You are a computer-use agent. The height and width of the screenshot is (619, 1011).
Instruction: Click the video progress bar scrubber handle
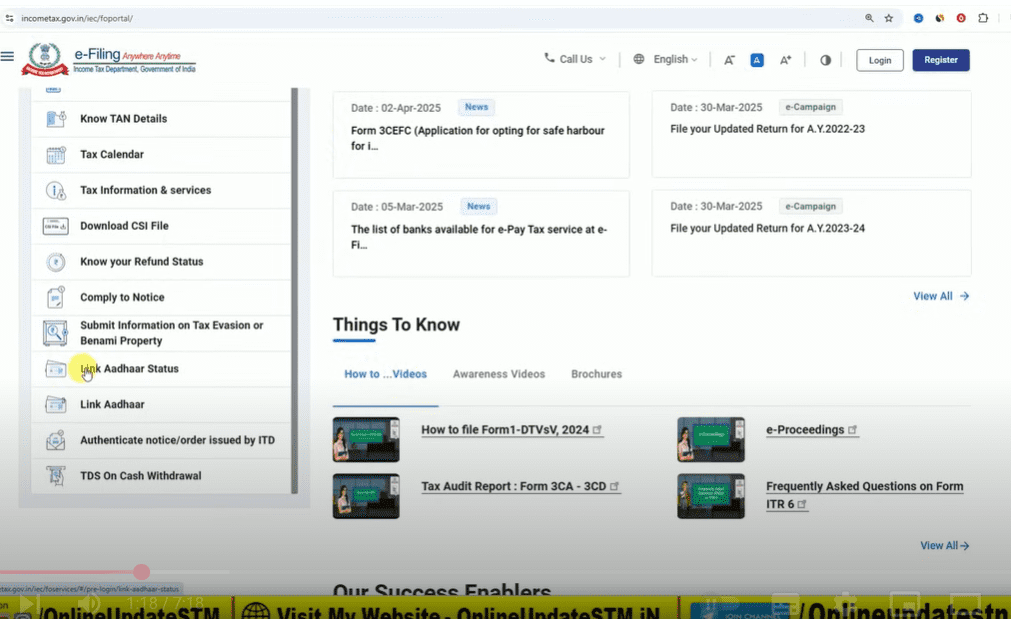142,572
